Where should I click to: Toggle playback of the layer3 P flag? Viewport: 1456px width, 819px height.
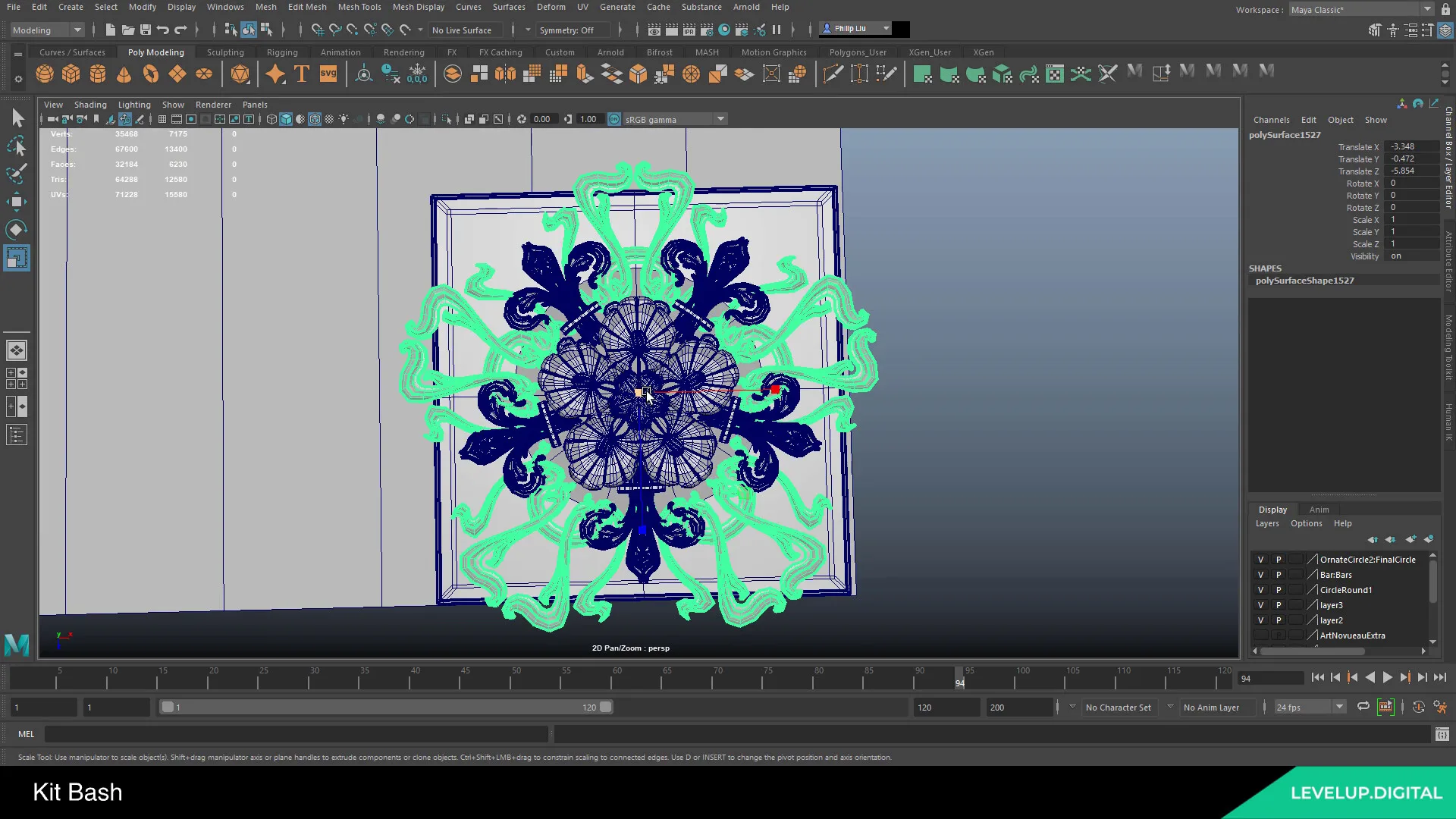coord(1278,605)
